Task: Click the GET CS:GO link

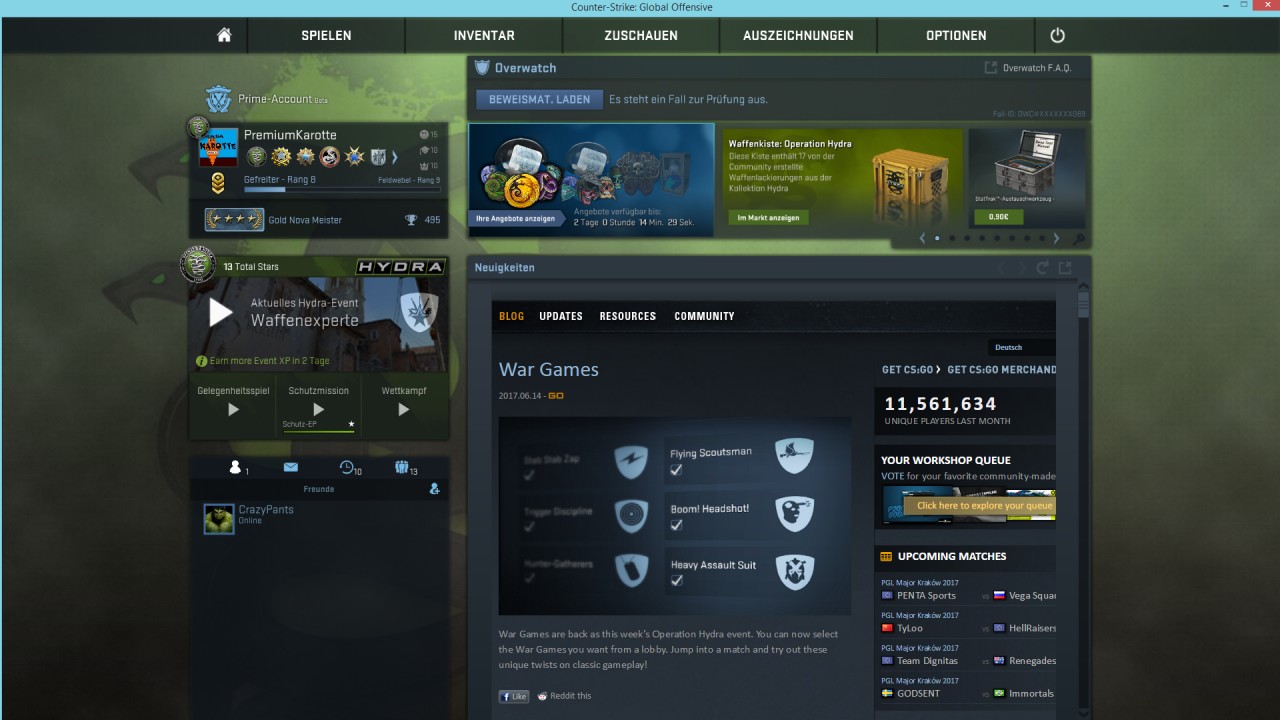Action: coord(911,369)
